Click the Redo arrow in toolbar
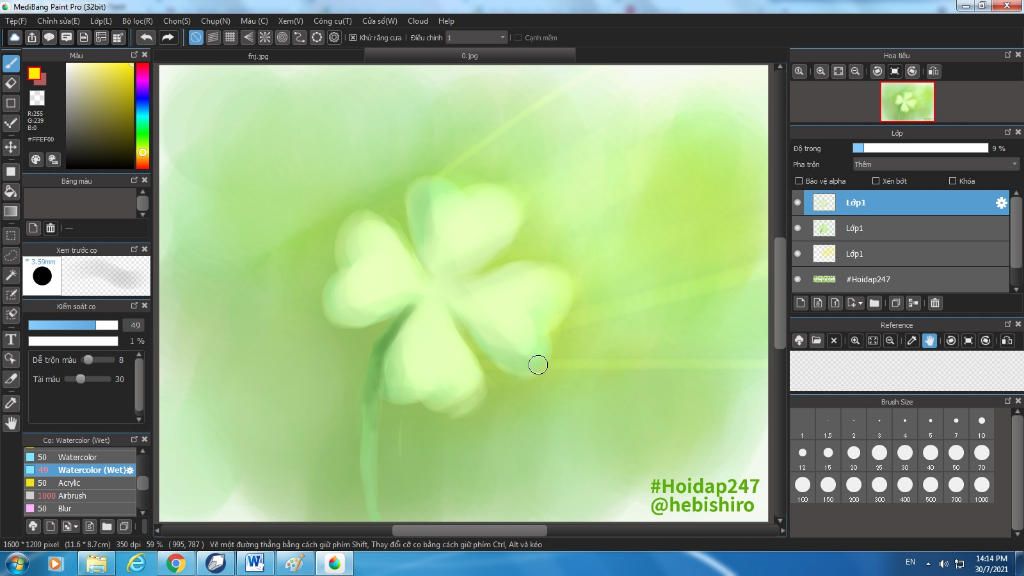This screenshot has width=1024, height=576. tap(168, 37)
